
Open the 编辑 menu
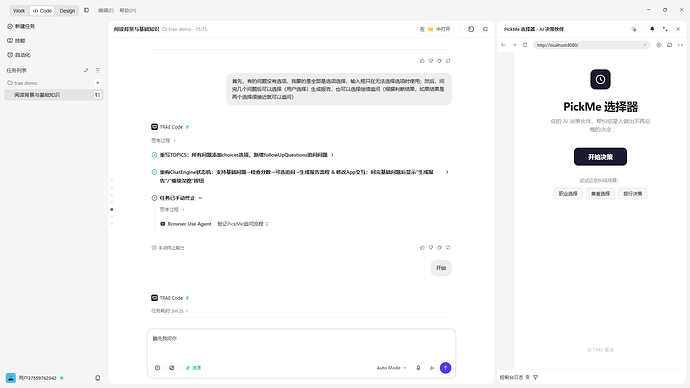pyautogui.click(x=106, y=10)
